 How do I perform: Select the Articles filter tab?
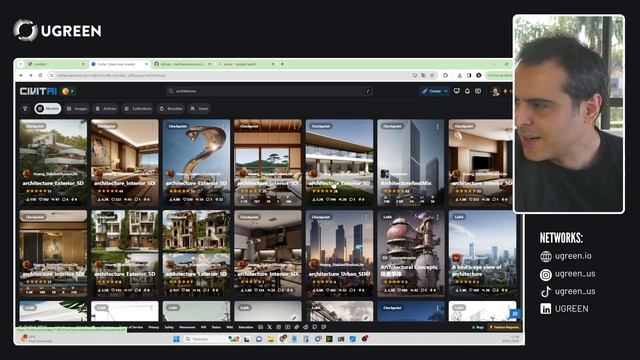pyautogui.click(x=106, y=109)
